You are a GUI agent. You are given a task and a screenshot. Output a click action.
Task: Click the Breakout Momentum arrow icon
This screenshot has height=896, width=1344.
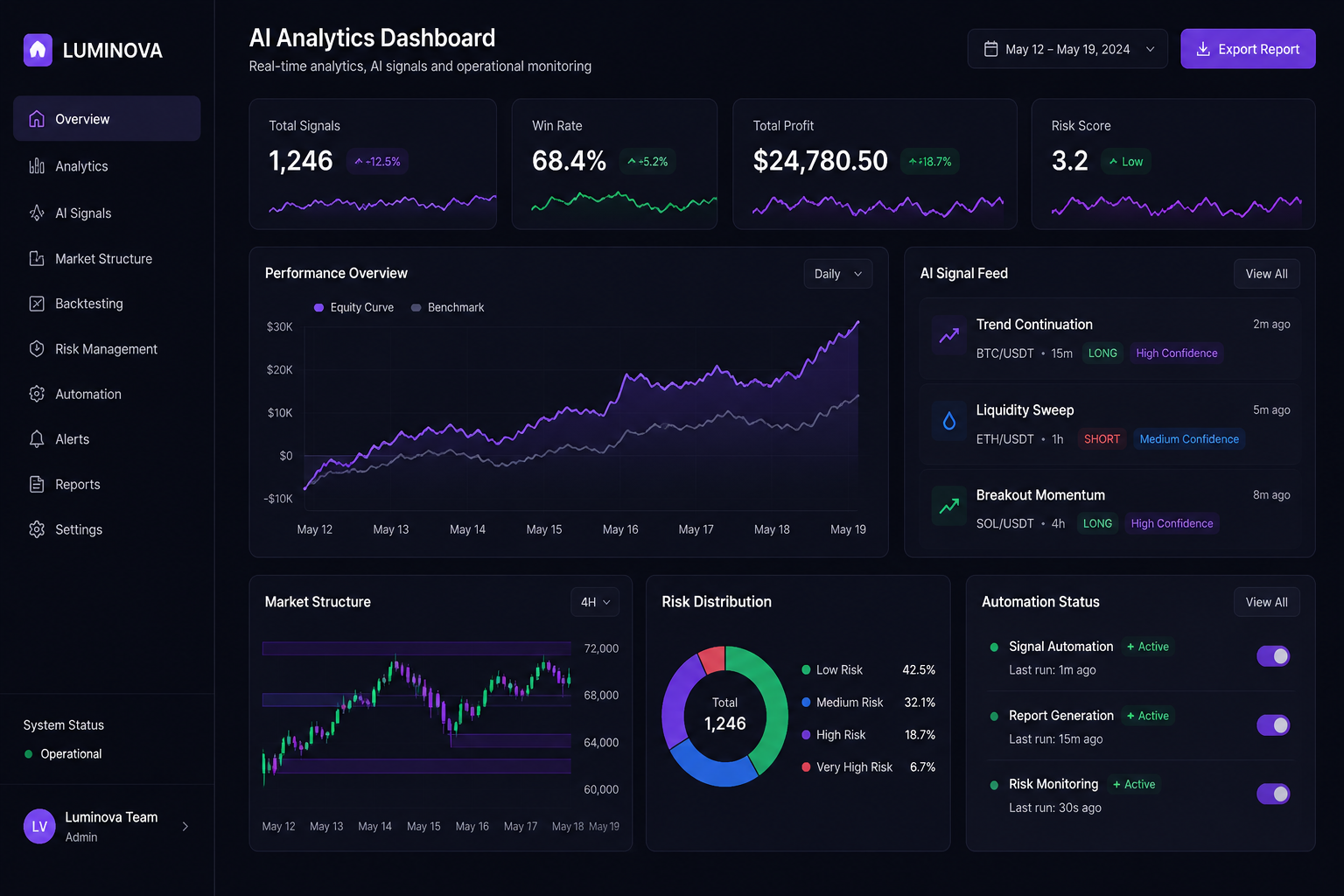coord(949,505)
